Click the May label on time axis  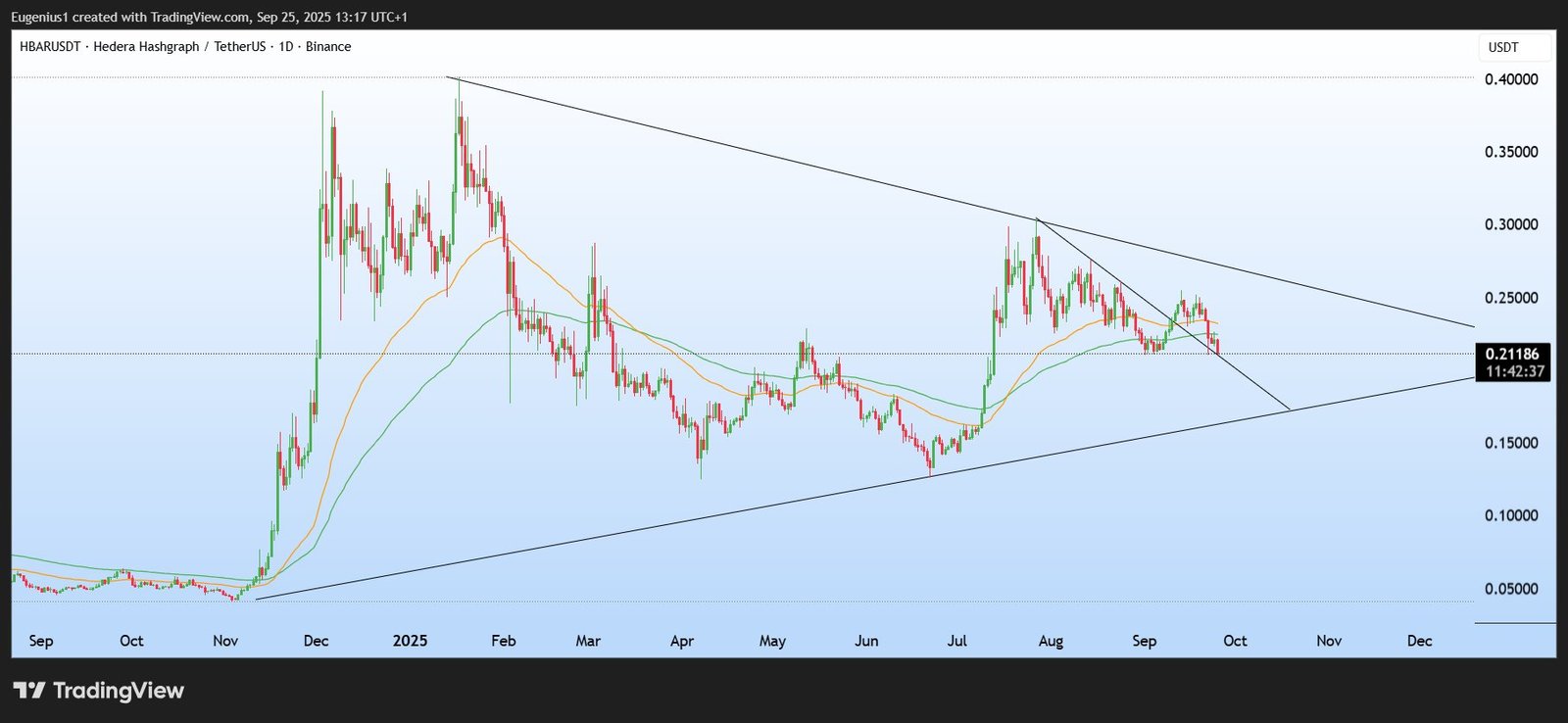click(772, 641)
